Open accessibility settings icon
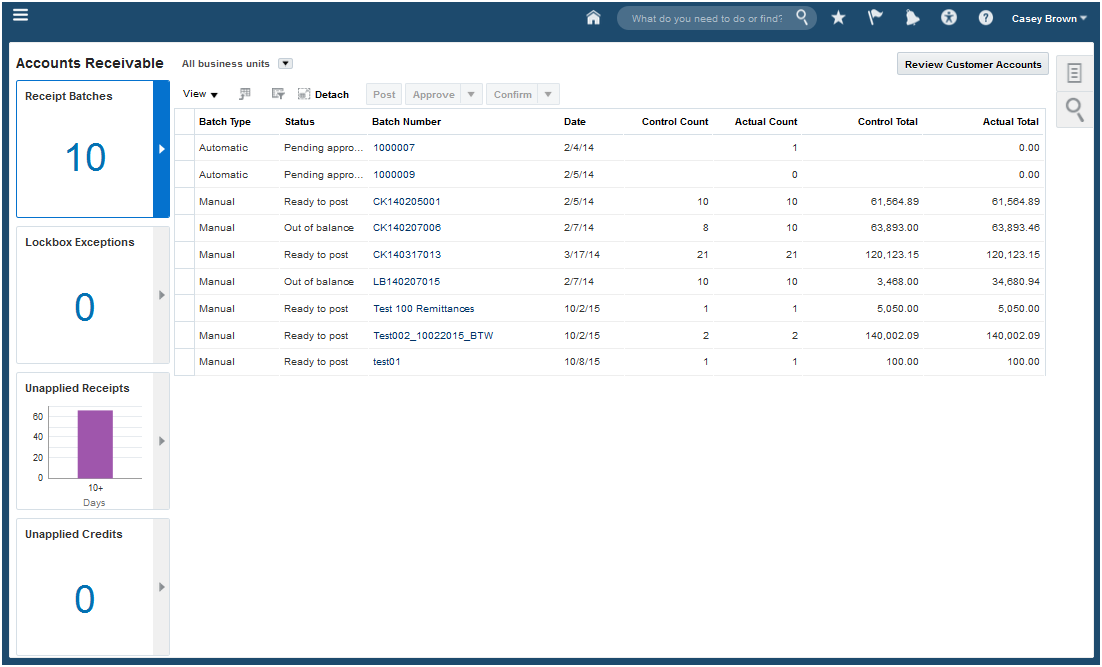This screenshot has height=667, width=1102. coord(949,18)
